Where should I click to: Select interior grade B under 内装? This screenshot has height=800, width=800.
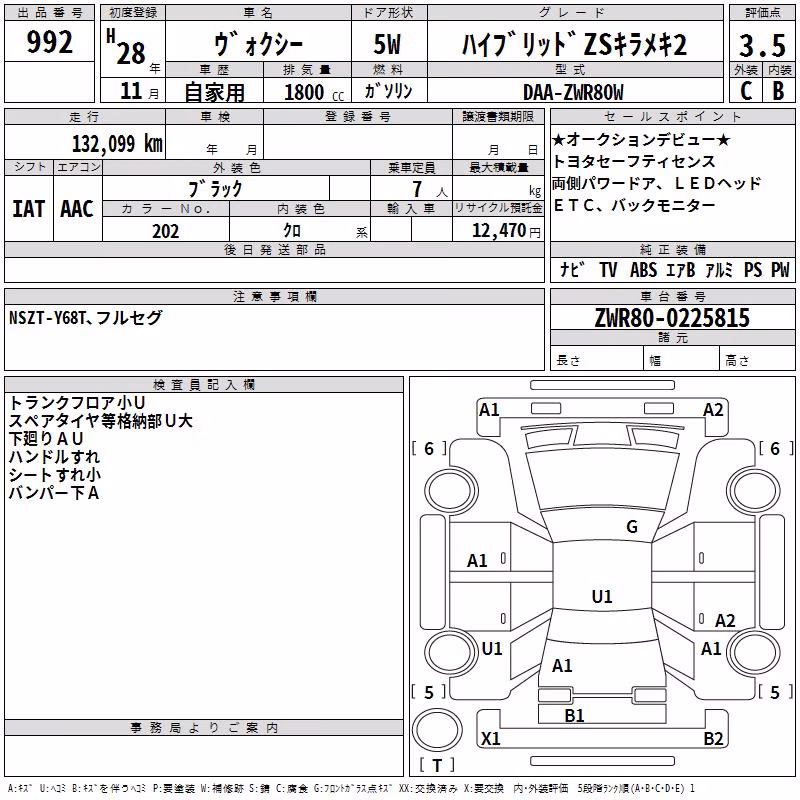click(778, 91)
